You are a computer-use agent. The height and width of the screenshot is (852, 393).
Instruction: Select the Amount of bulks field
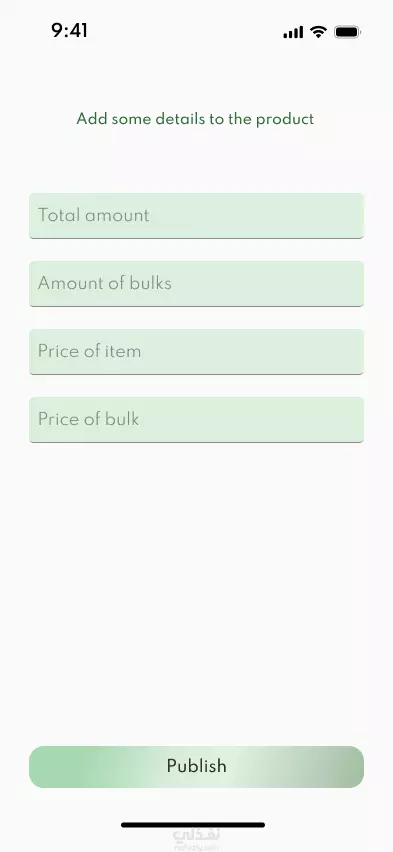tap(196, 284)
